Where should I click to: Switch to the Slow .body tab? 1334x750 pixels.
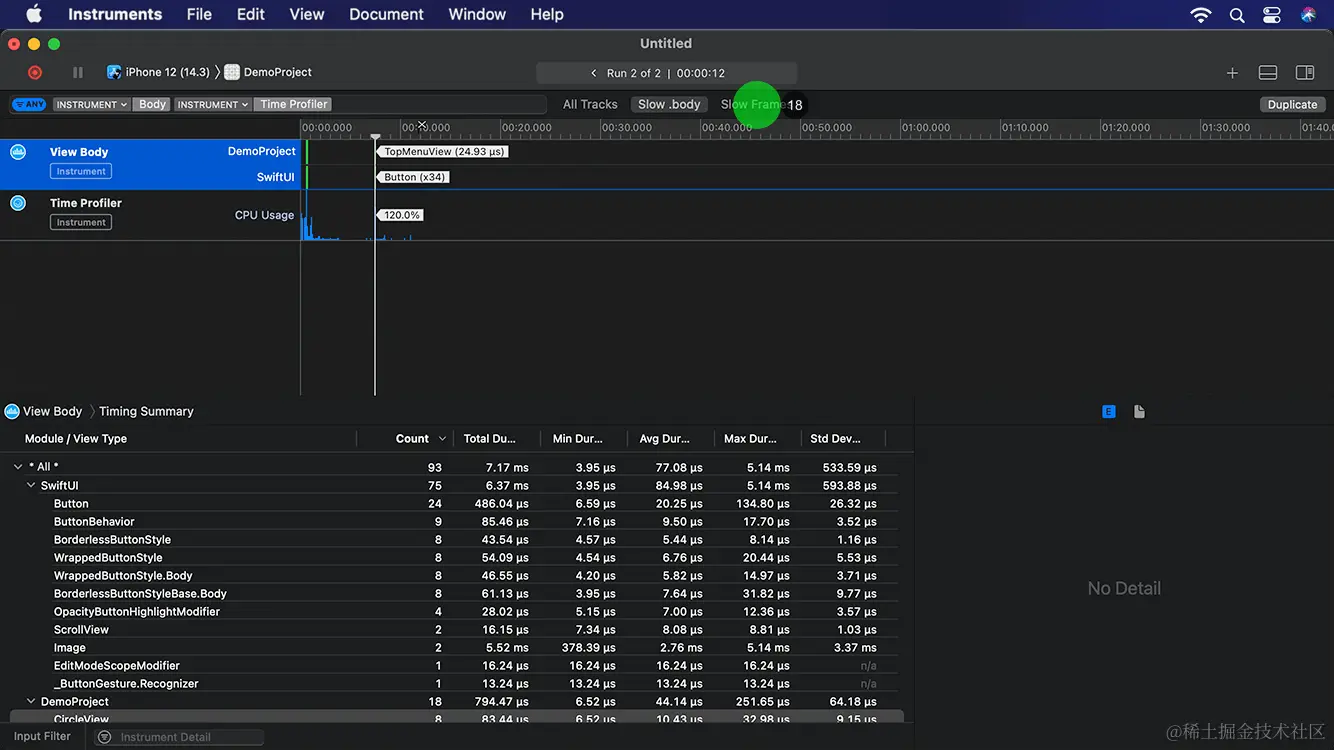pos(669,104)
